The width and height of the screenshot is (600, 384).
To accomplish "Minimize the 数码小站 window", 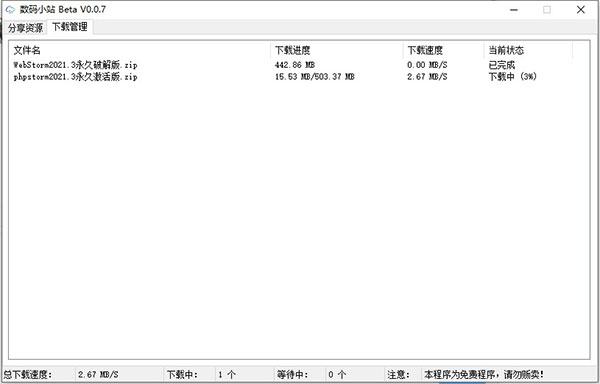I will [x=514, y=10].
